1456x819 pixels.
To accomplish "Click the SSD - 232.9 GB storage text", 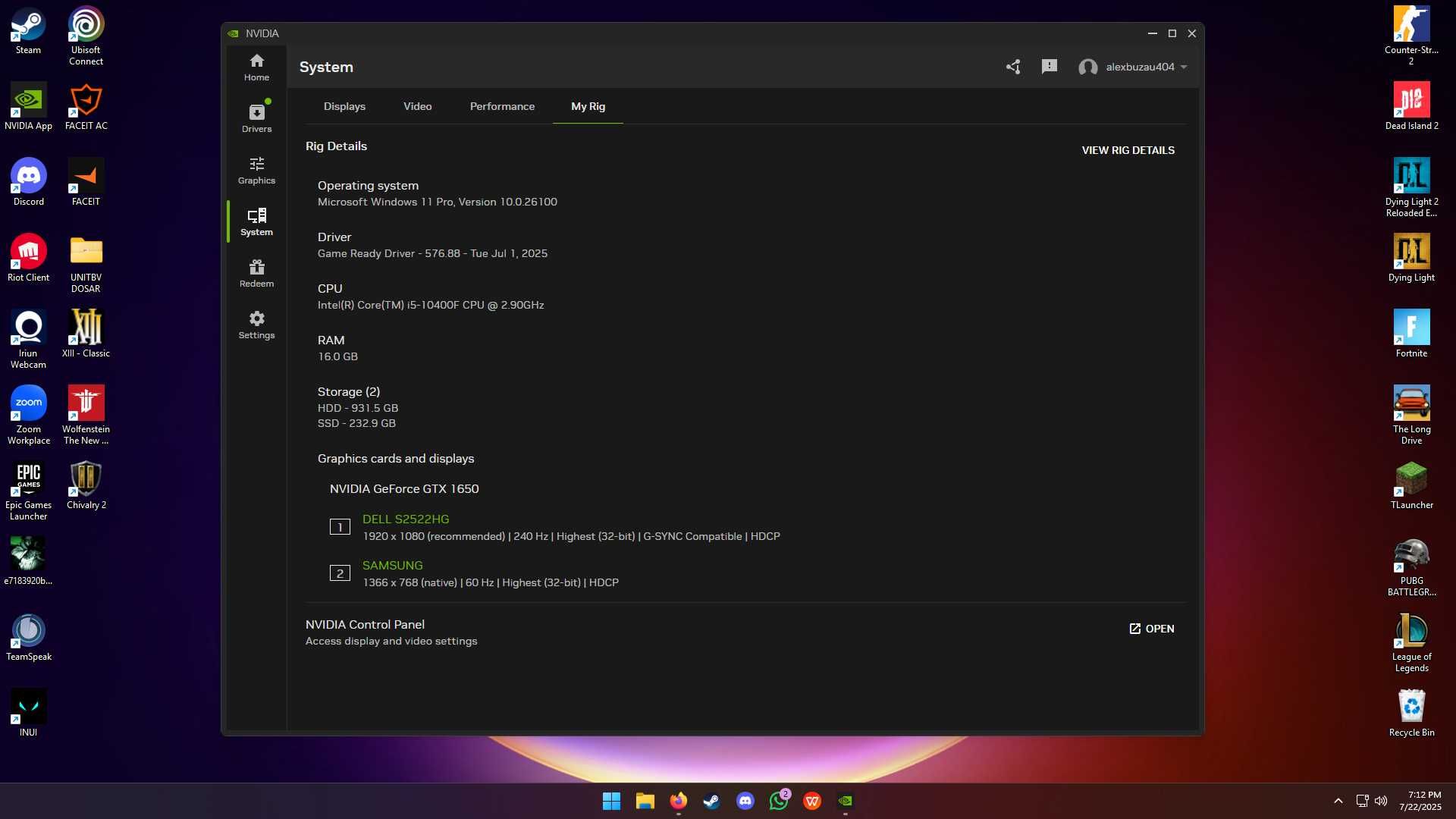I will 356,424.
